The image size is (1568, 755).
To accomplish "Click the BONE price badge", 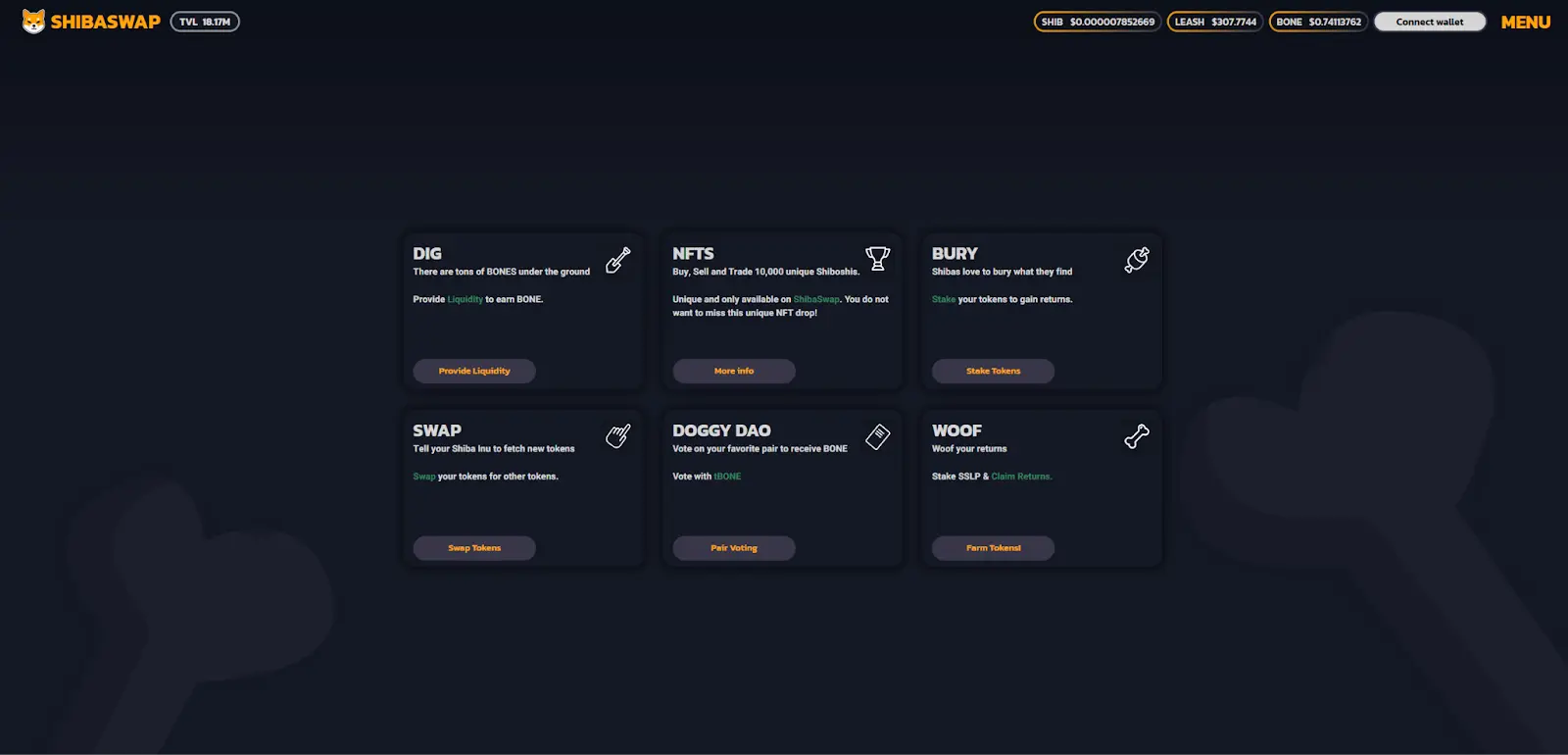I will pos(1319,22).
